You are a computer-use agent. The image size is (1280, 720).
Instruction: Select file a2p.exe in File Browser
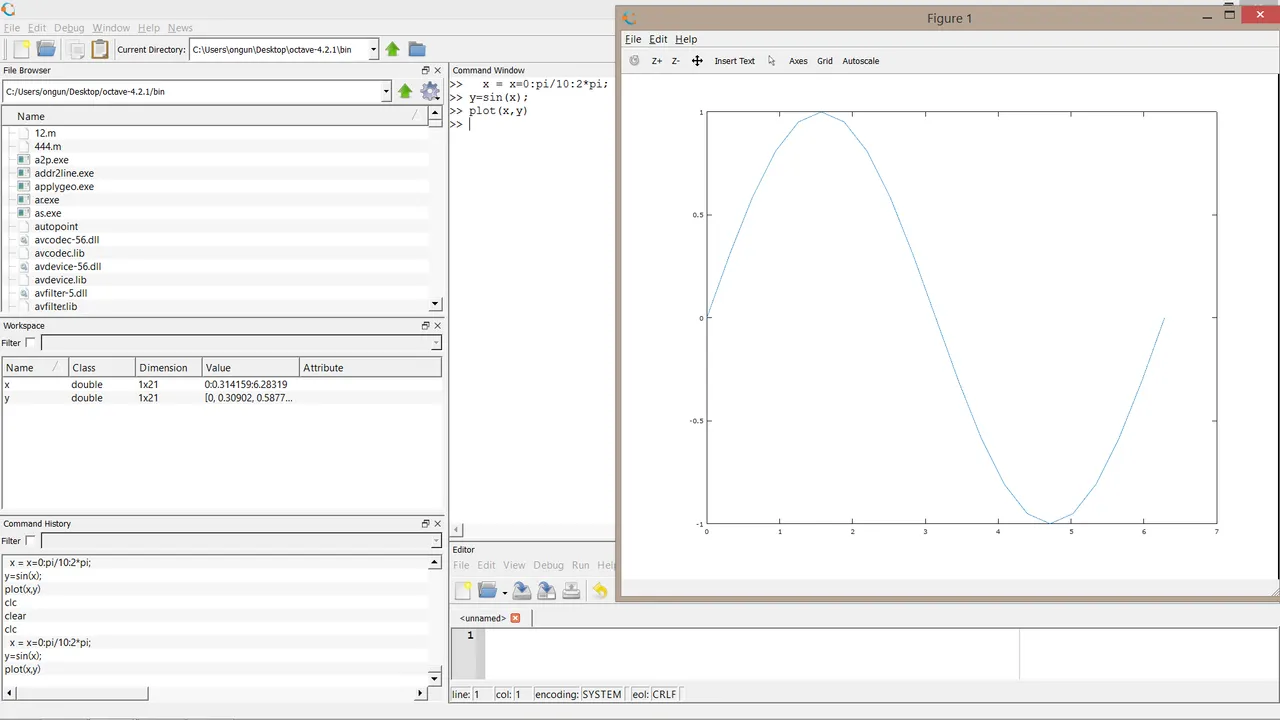[51, 160]
